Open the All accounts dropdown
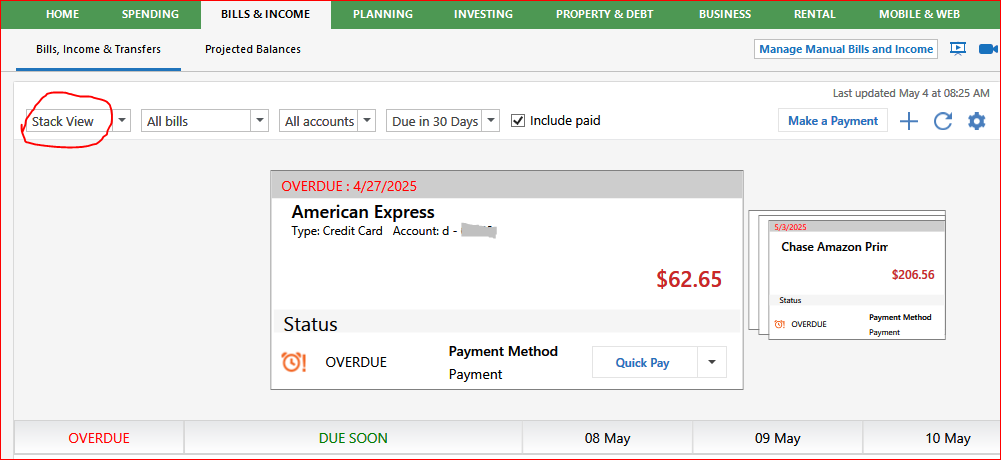 (x=327, y=121)
